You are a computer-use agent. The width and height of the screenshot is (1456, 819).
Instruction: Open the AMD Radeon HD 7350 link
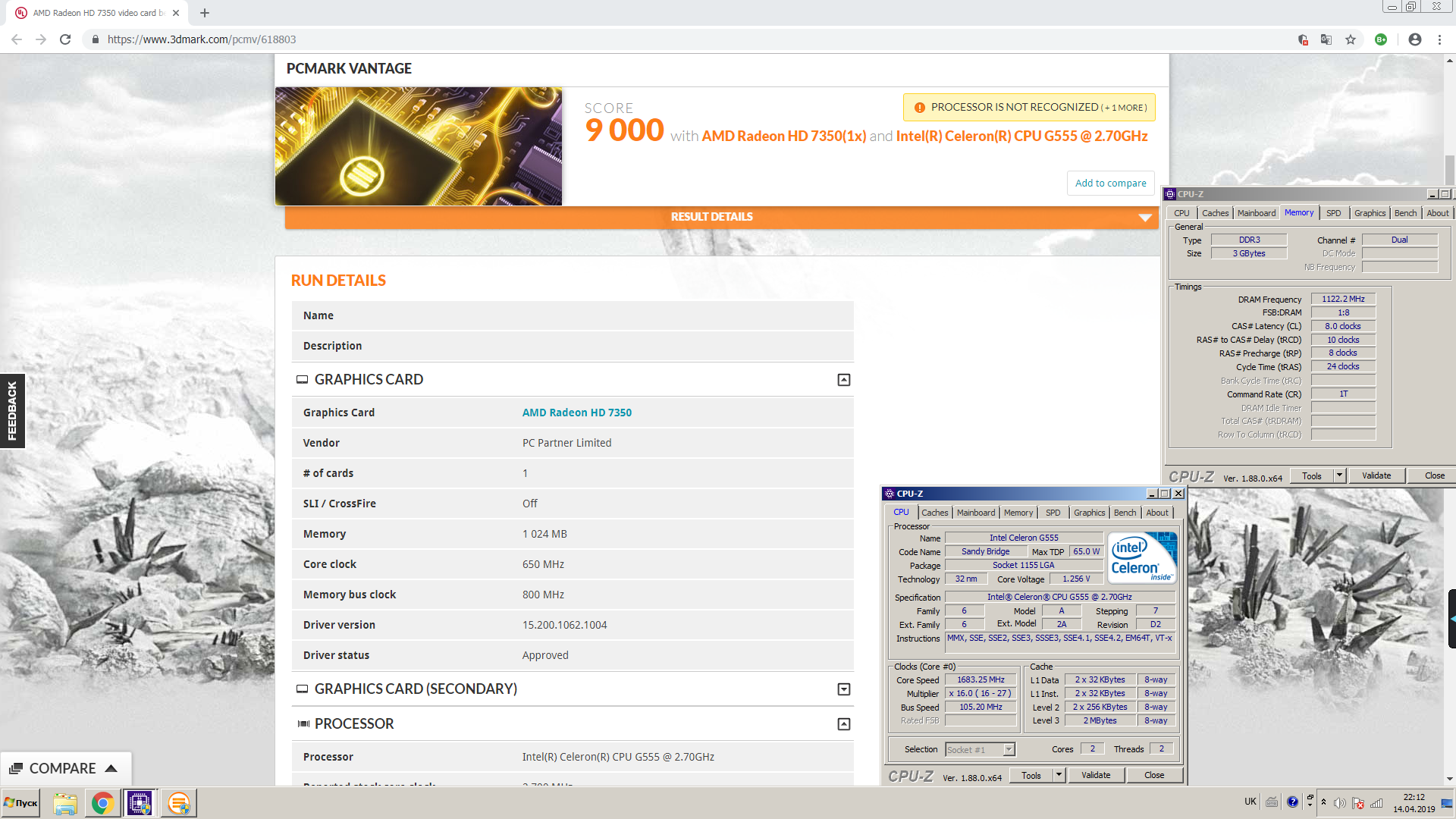[577, 413]
